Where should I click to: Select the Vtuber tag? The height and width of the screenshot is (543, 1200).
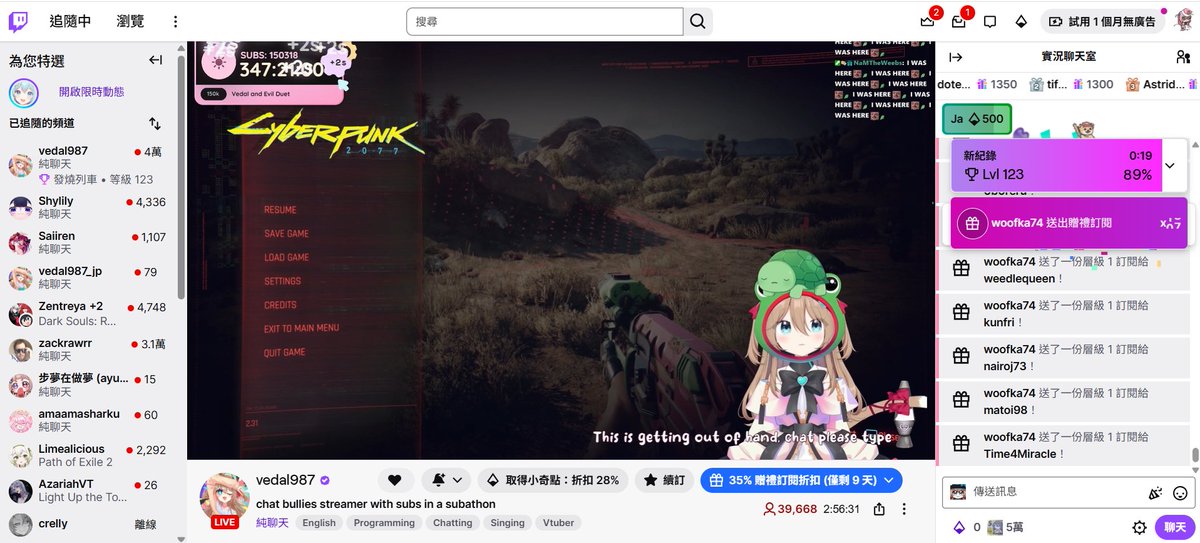click(x=558, y=523)
